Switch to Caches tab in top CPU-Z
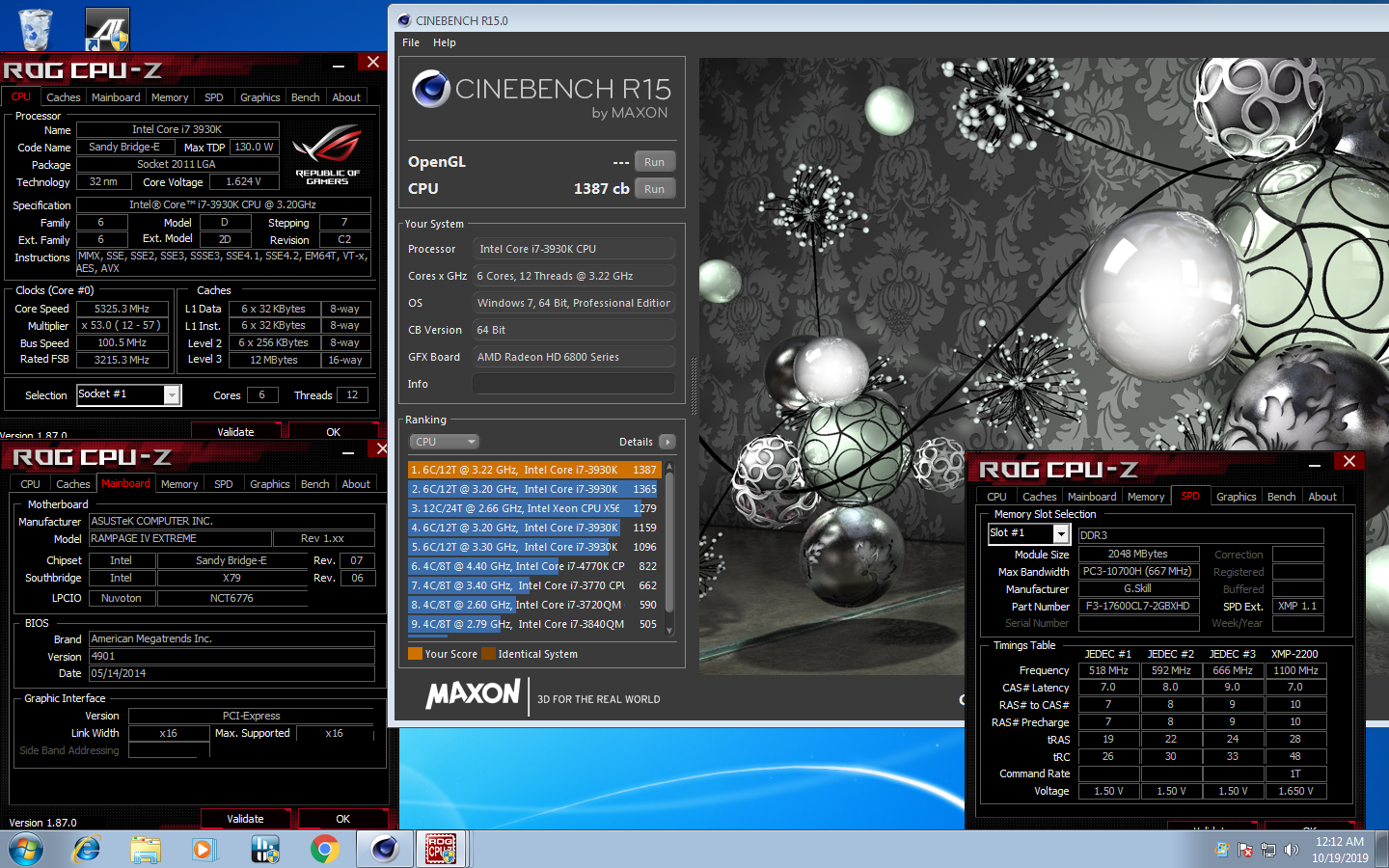 point(64,97)
